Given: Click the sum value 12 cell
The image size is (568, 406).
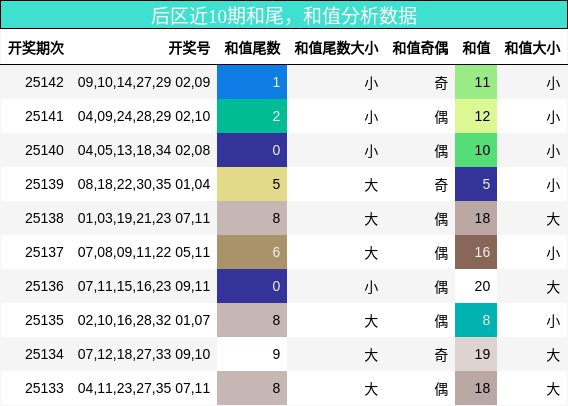Looking at the screenshot, I should pos(476,116).
